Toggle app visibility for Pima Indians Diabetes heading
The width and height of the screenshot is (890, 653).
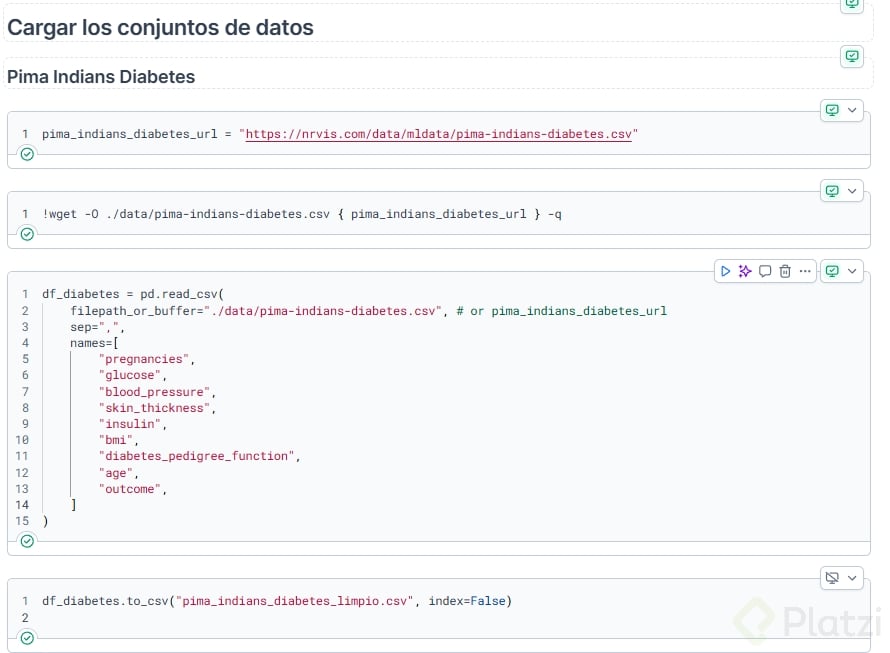851,56
